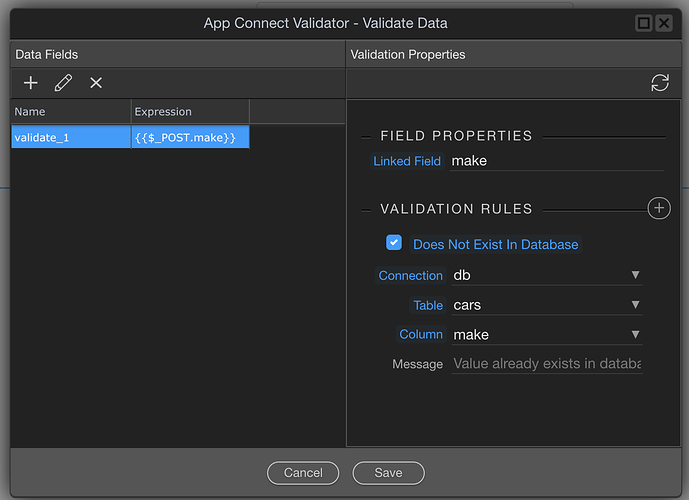Screen dimensions: 689x500
Task: Click the Message label text
Action: click(417, 364)
